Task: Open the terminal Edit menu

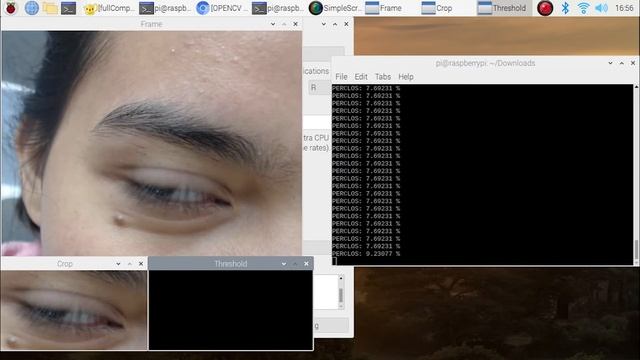Action: click(361, 77)
